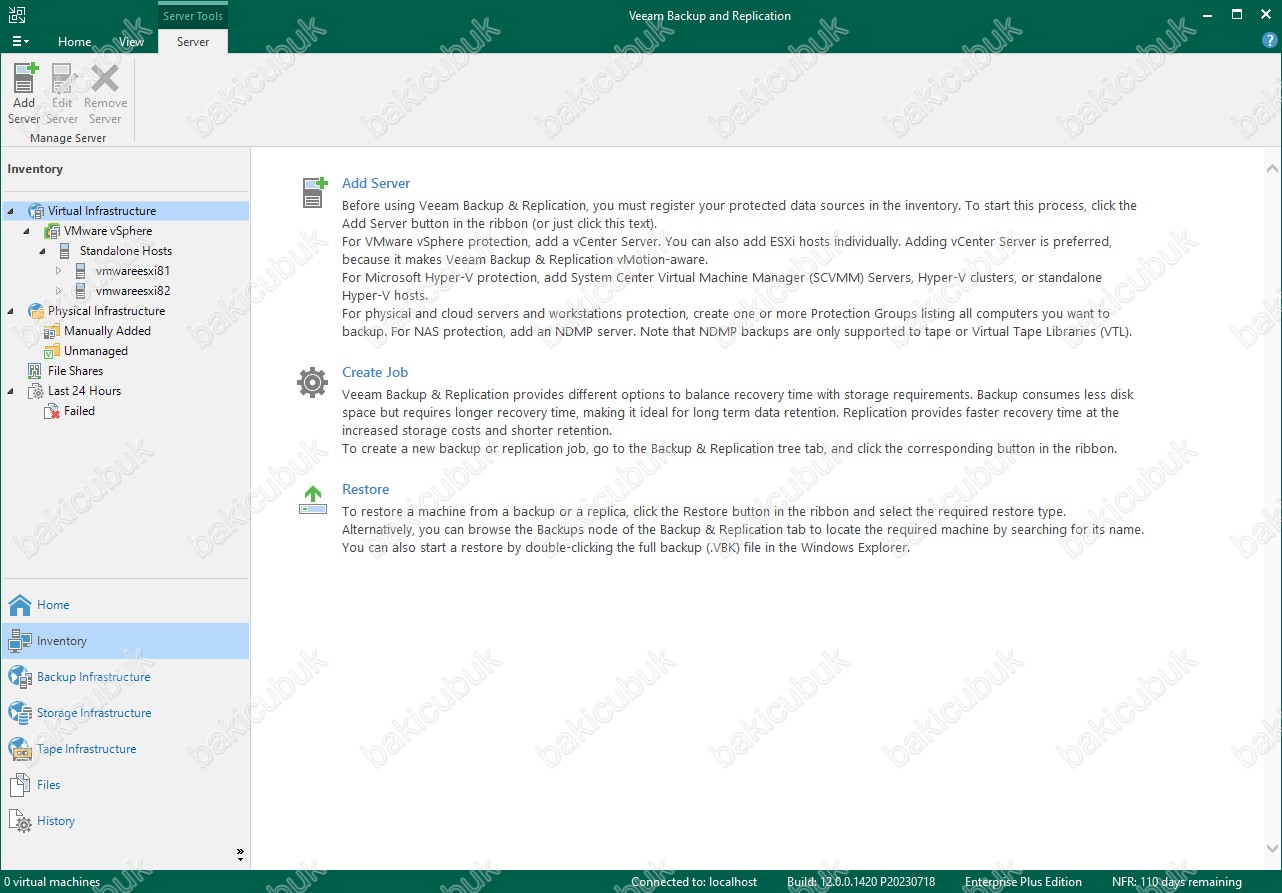The image size is (1282, 893).
Task: Open the History navigation pane
Action: (x=125, y=821)
